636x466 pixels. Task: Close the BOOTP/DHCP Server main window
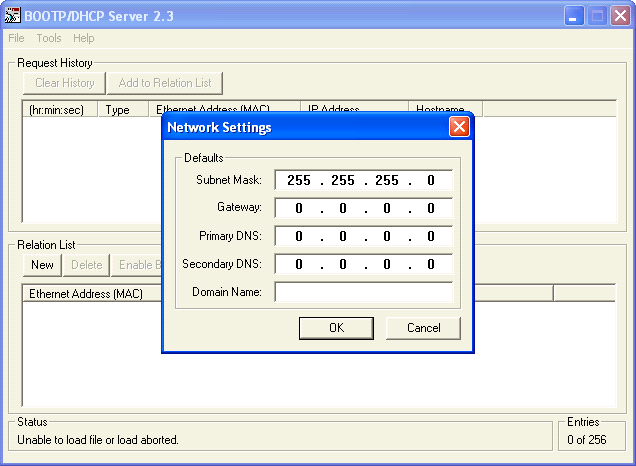tap(620, 16)
